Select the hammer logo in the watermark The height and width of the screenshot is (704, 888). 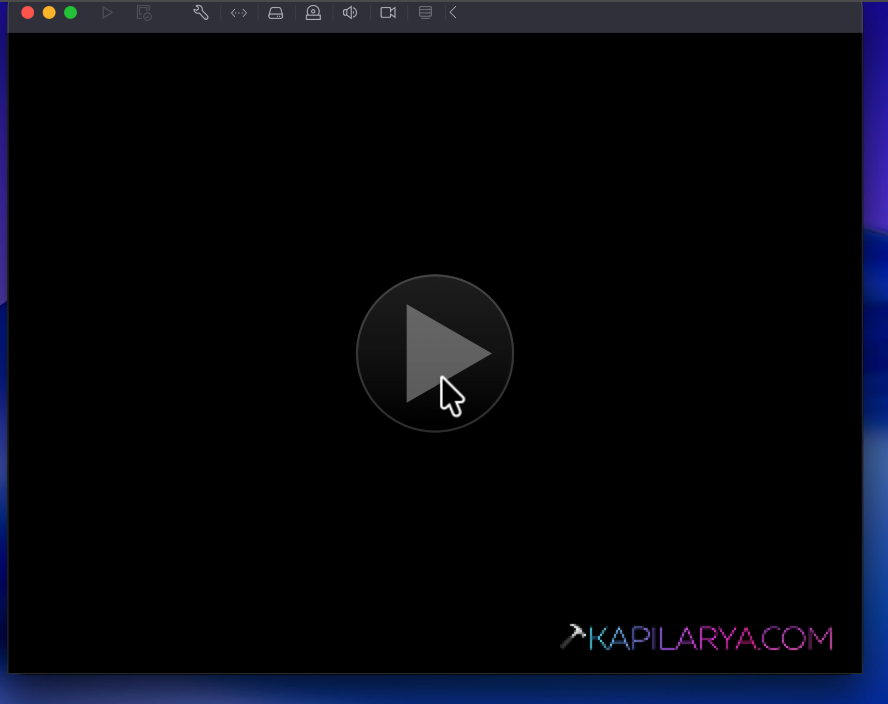coord(575,634)
